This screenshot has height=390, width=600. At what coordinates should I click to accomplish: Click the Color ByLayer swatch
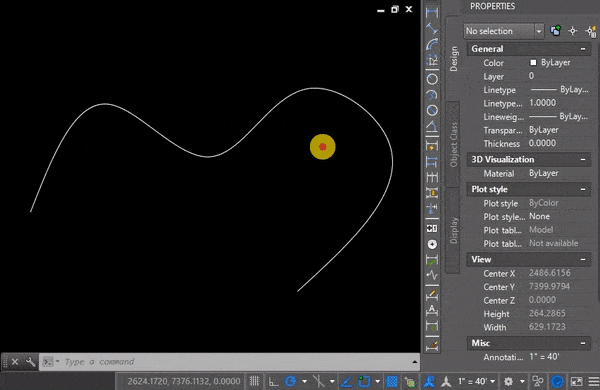point(533,62)
